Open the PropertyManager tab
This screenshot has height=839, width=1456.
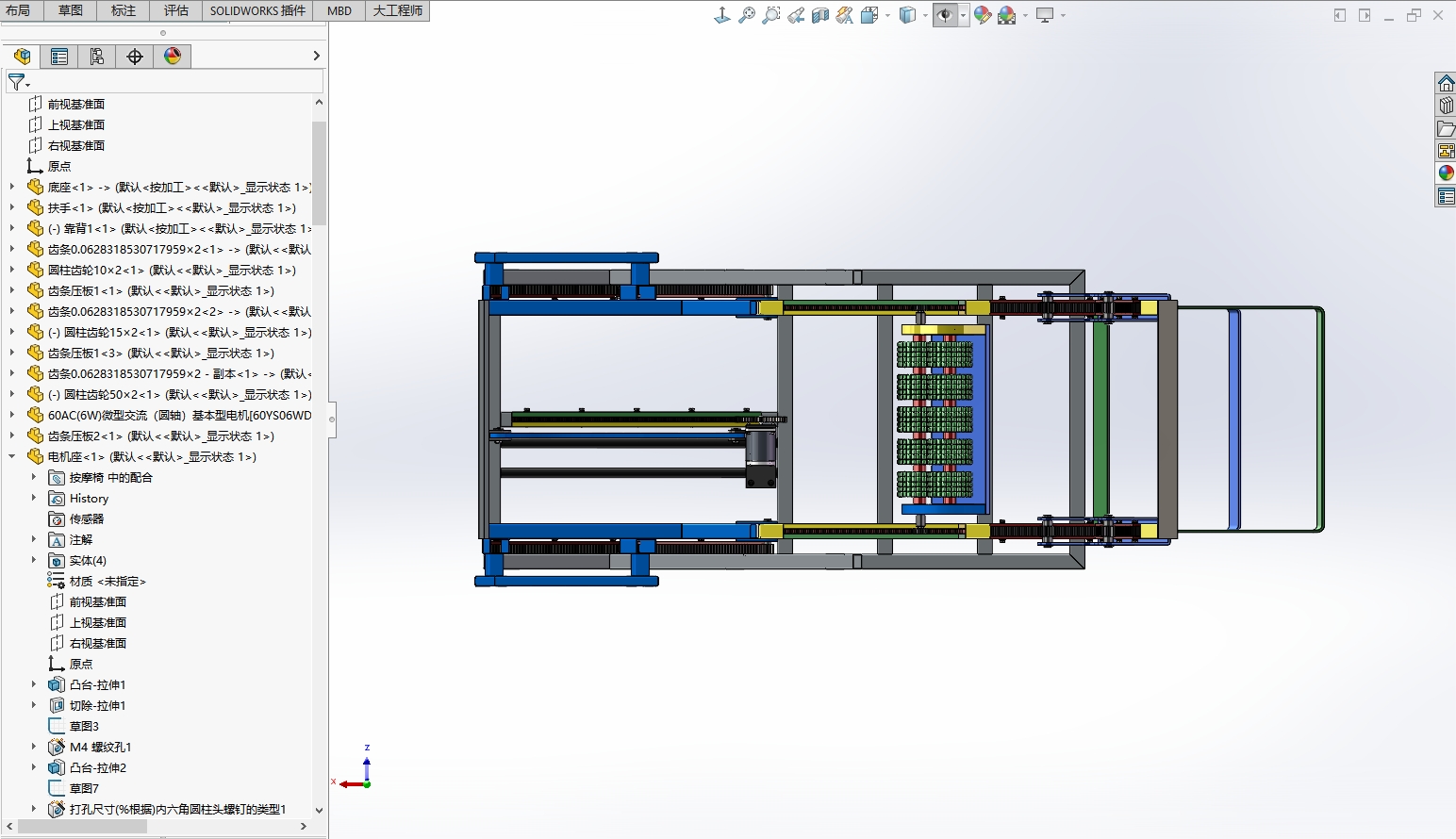pos(59,57)
